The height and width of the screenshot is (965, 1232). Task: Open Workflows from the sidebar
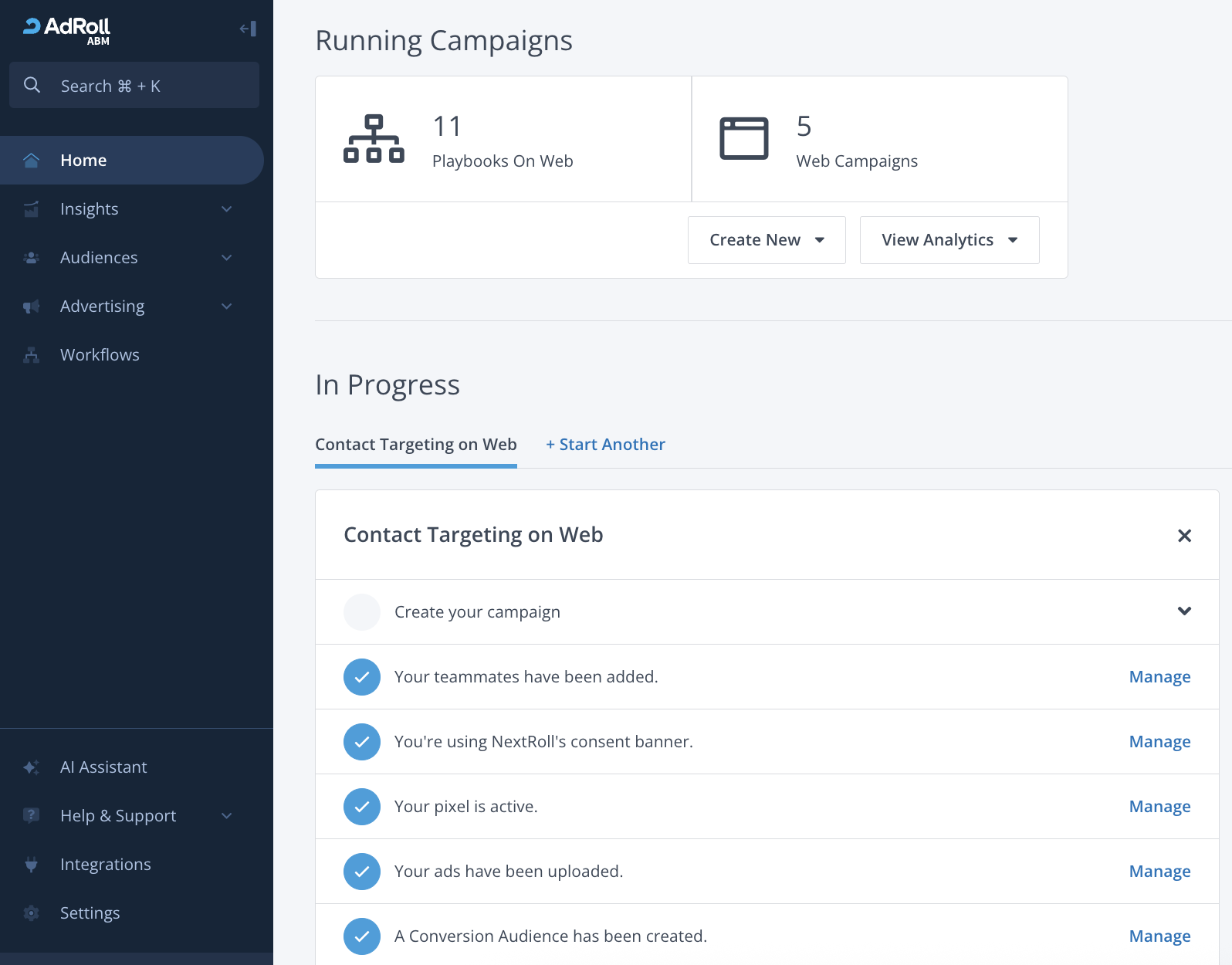click(x=100, y=355)
